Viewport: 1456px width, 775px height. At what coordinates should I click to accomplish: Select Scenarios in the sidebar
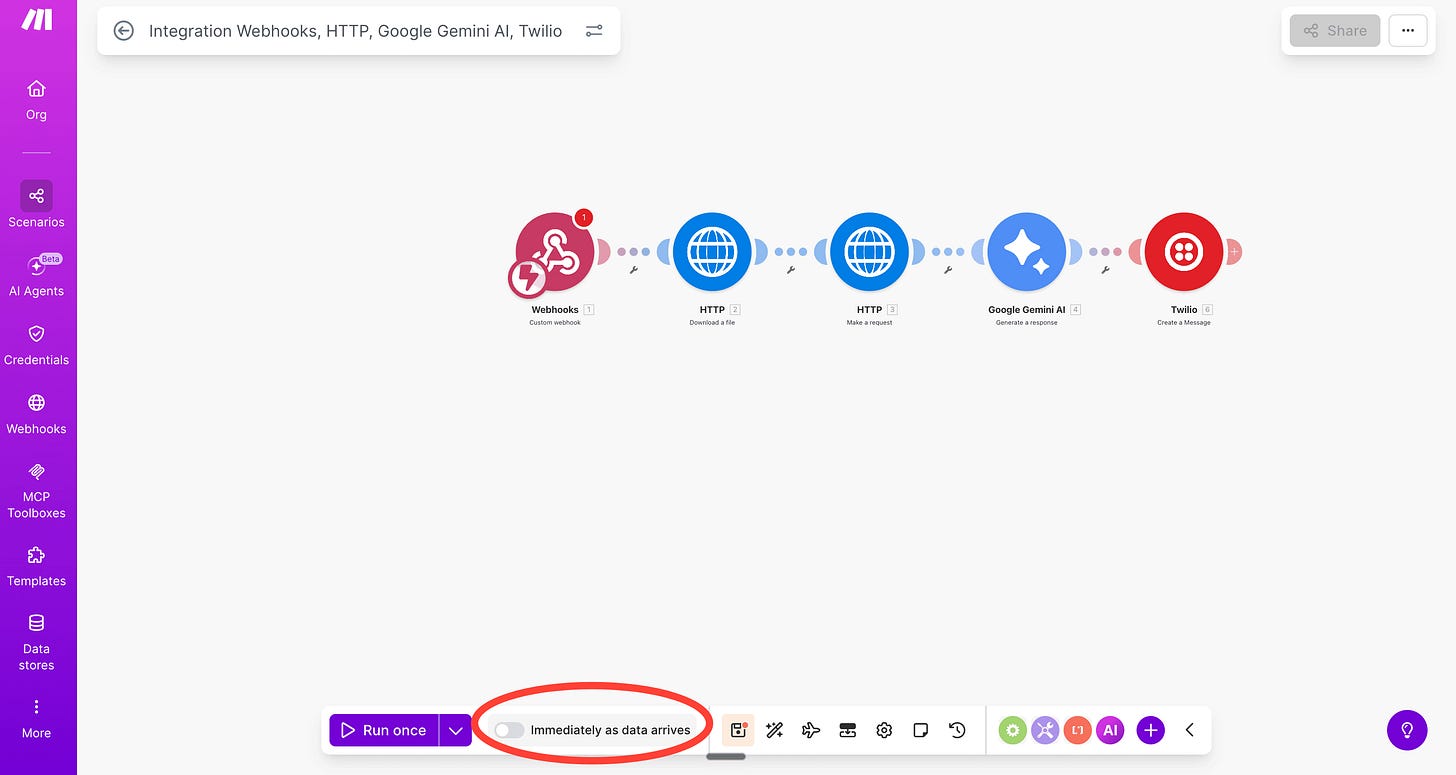point(36,205)
